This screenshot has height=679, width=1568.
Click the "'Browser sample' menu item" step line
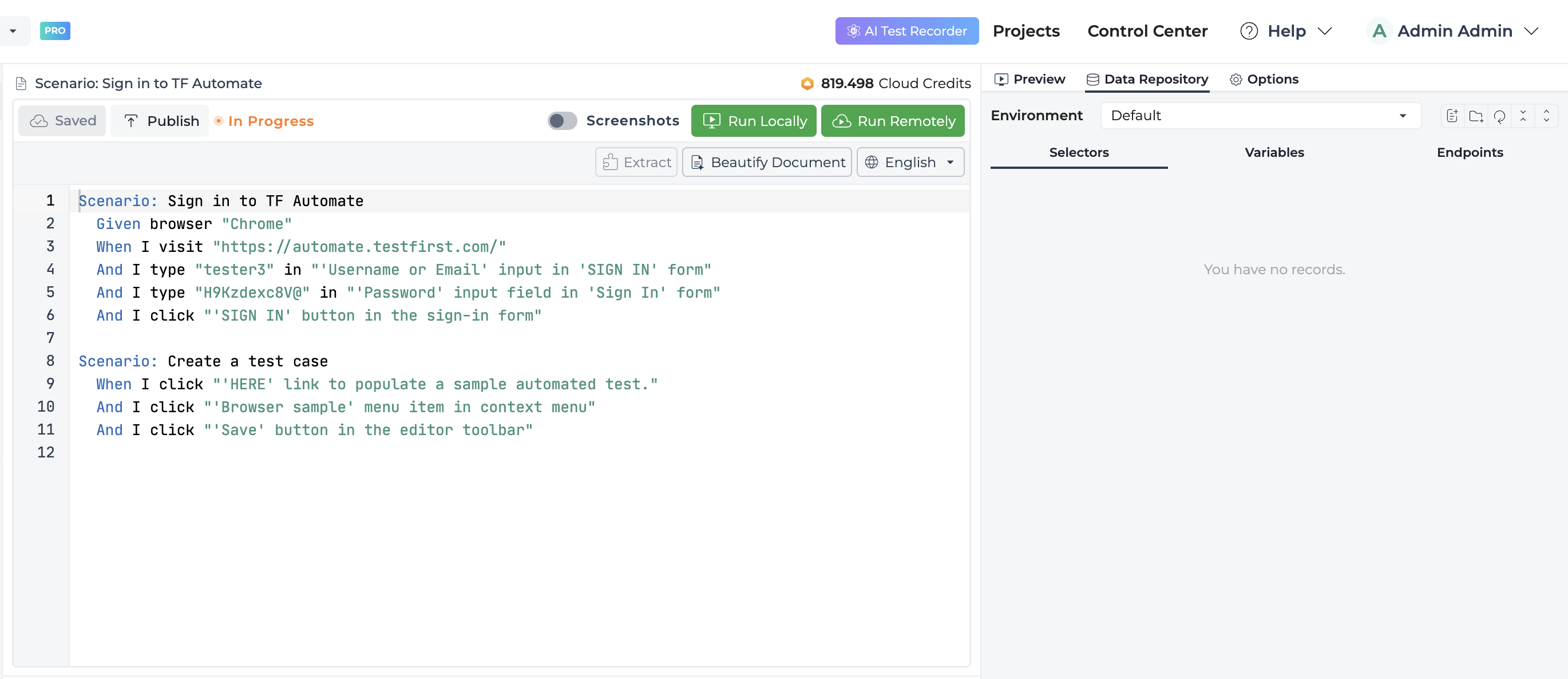(x=346, y=407)
